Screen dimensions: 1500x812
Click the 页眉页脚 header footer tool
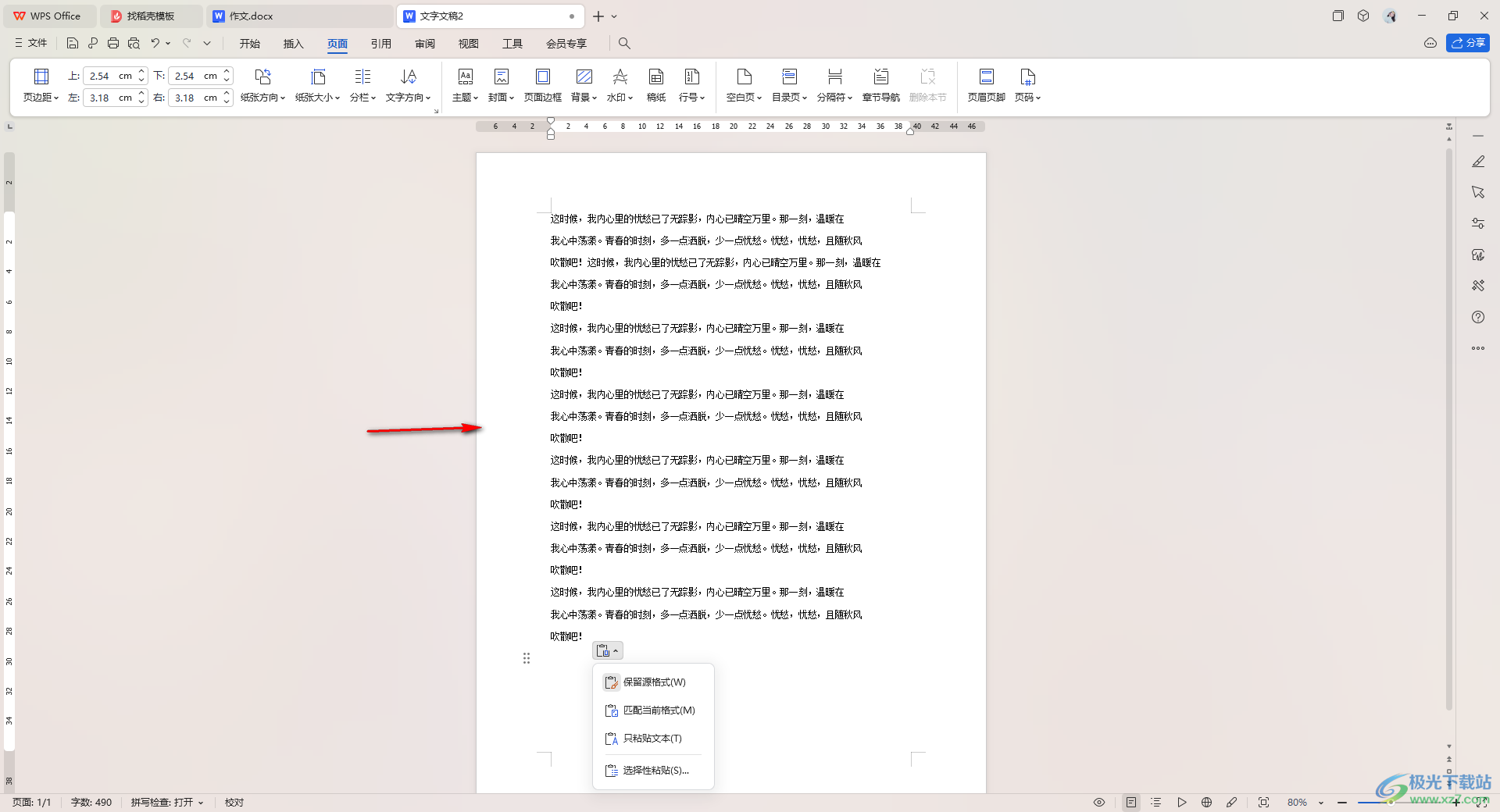pyautogui.click(x=987, y=85)
